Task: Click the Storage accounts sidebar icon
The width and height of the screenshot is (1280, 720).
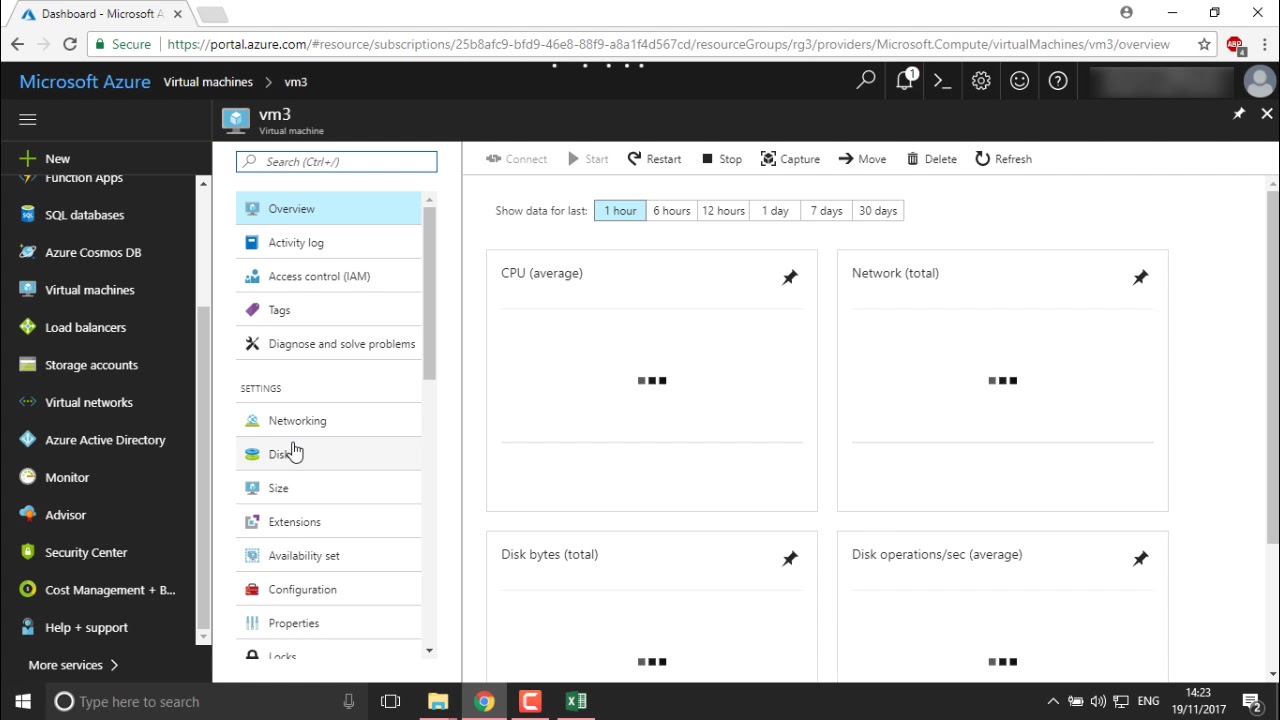Action: (27, 365)
